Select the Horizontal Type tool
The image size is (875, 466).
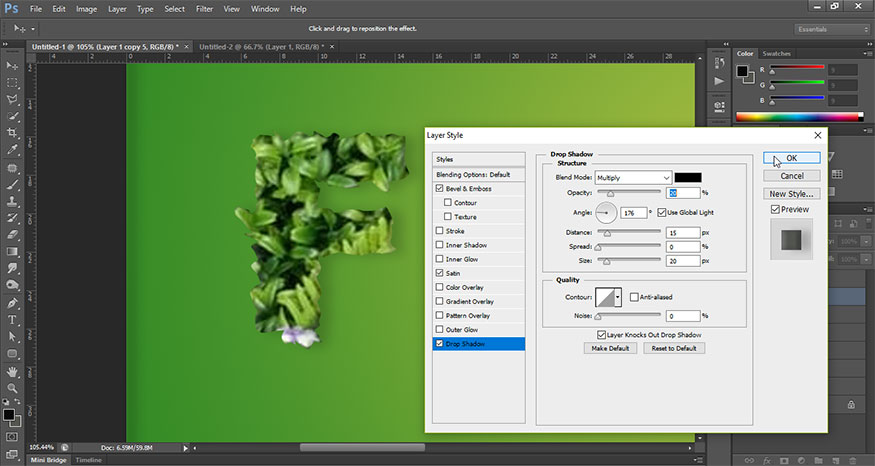[x=13, y=319]
